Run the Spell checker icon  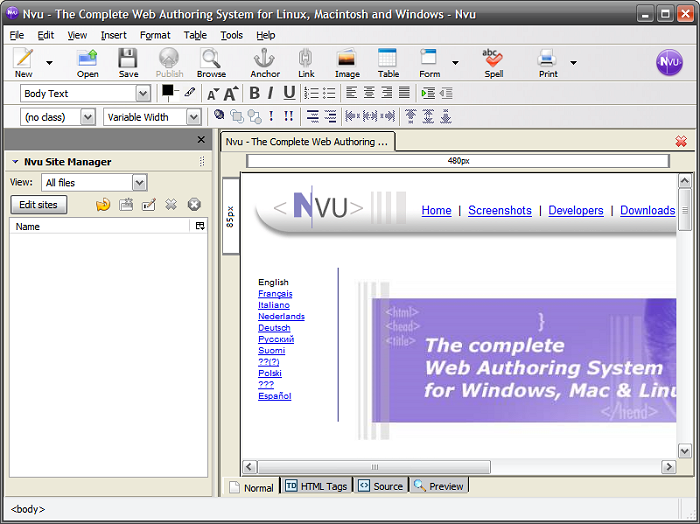[x=493, y=63]
